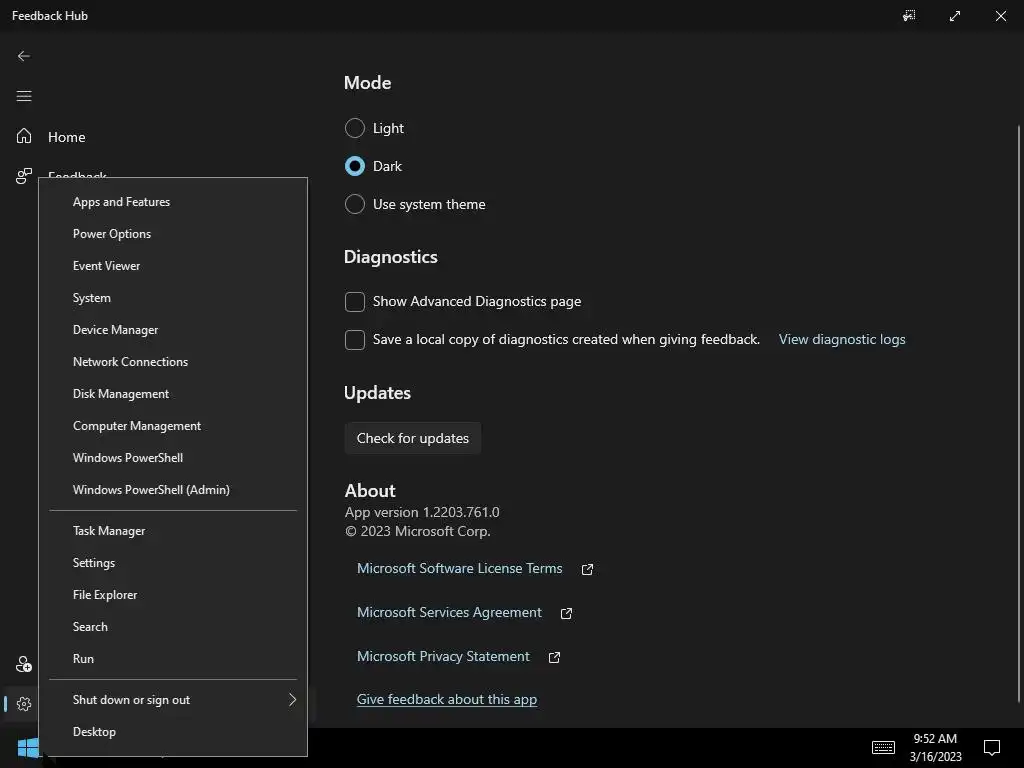This screenshot has width=1024, height=768.
Task: Select Use system theme option
Action: (355, 204)
